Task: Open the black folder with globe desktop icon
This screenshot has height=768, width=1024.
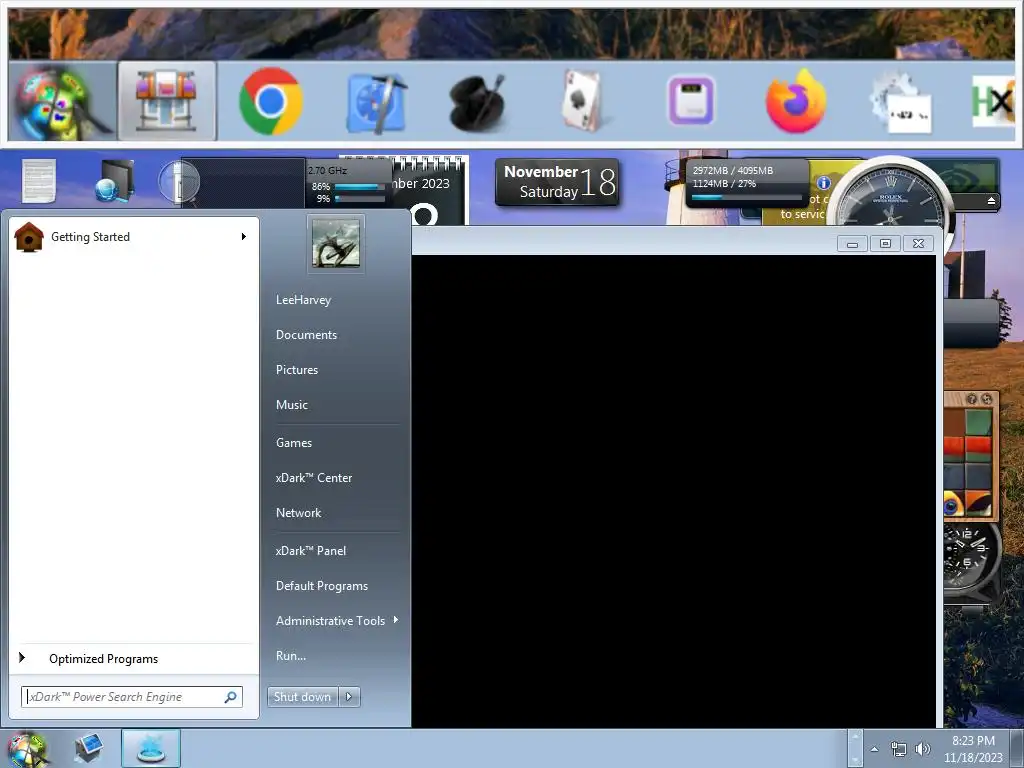Action: tap(115, 181)
